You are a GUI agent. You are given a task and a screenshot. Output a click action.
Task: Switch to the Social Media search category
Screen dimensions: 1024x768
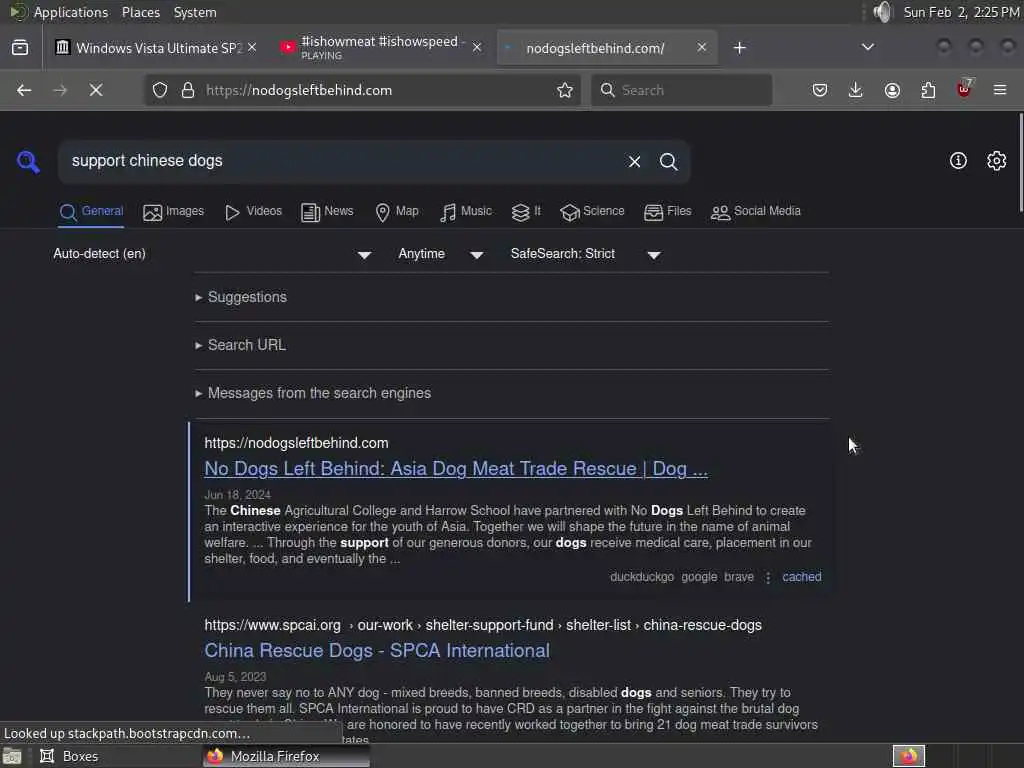[x=756, y=212]
